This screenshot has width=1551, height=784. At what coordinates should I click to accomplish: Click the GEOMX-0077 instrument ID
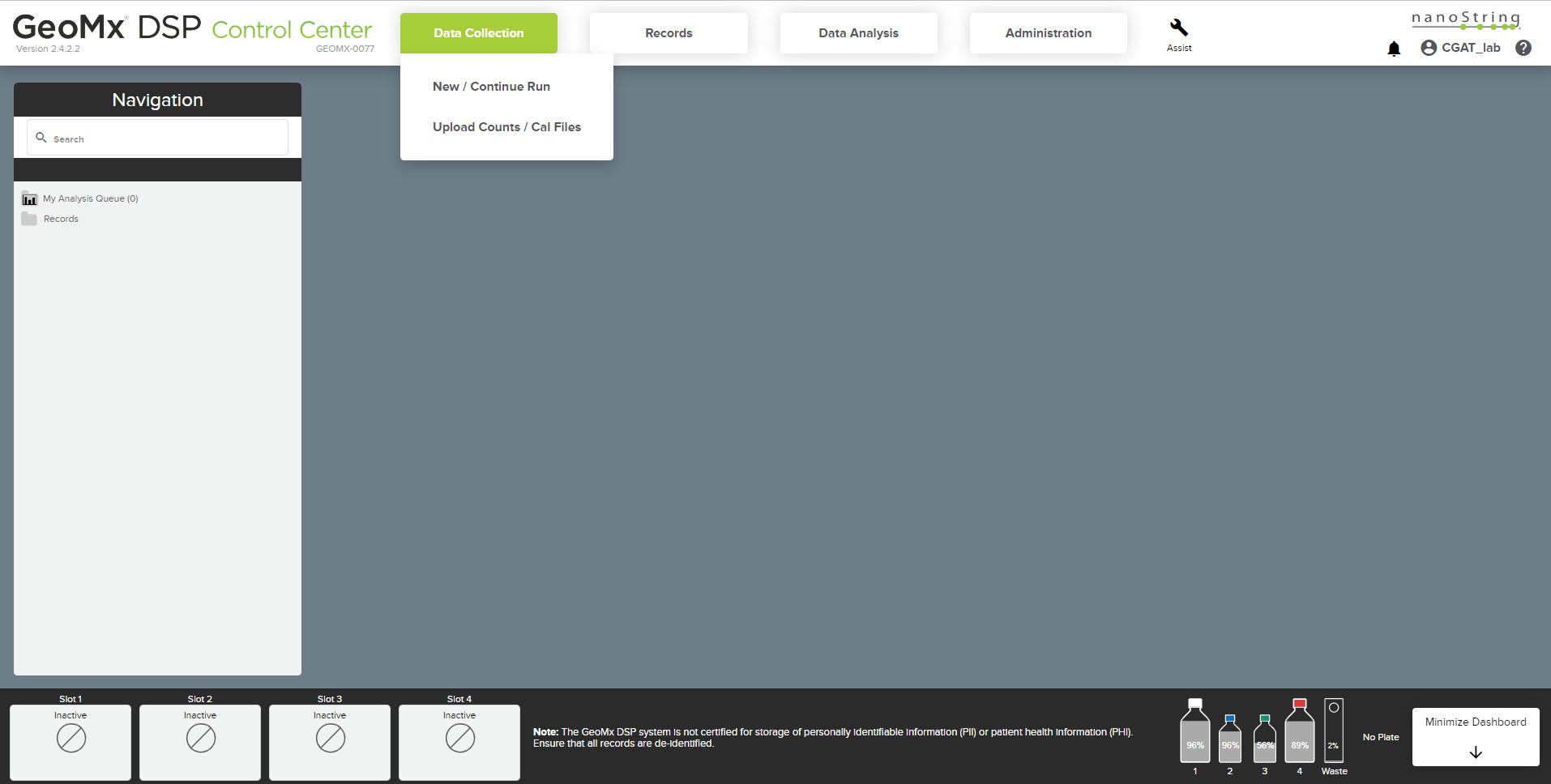345,49
